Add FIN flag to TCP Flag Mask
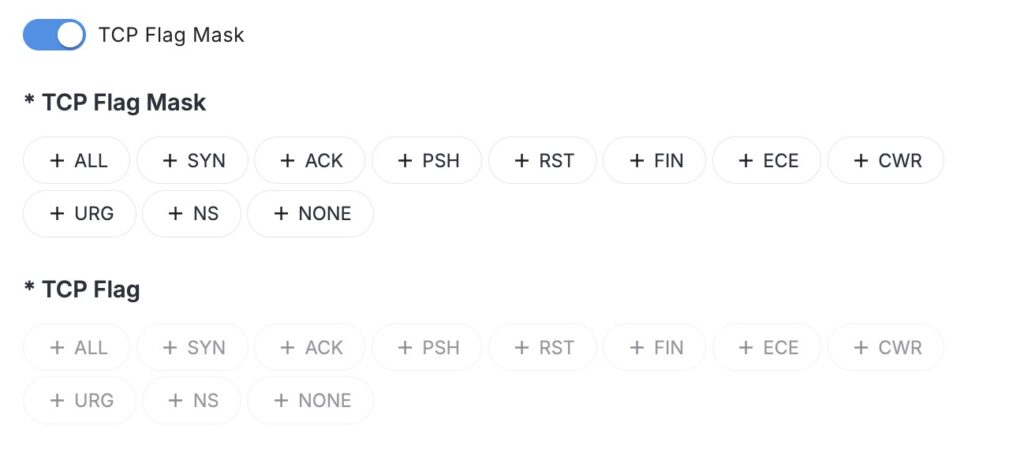 (x=655, y=160)
